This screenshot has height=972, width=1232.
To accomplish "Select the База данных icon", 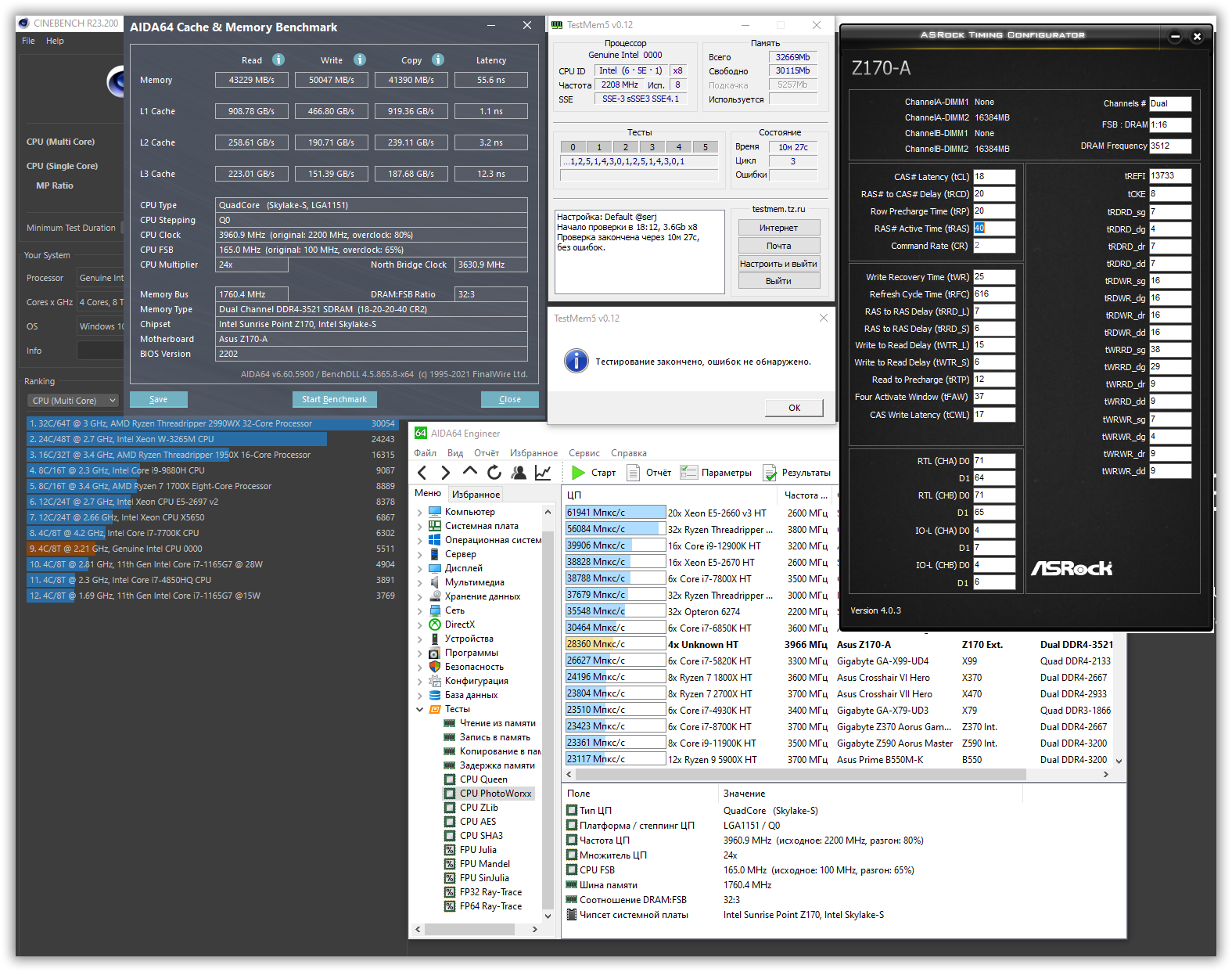I will coord(435,695).
